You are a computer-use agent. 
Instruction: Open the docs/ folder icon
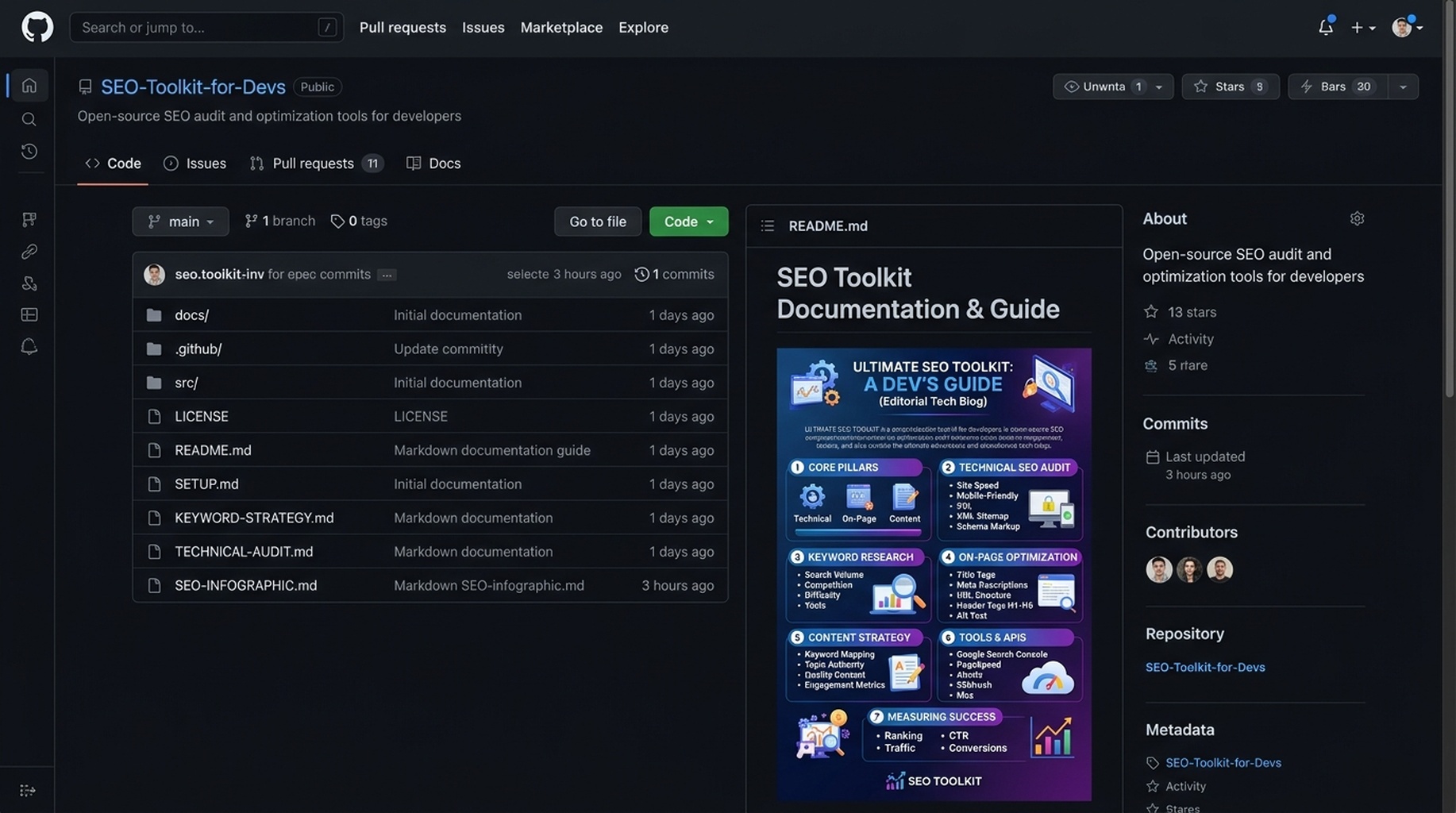tap(154, 315)
